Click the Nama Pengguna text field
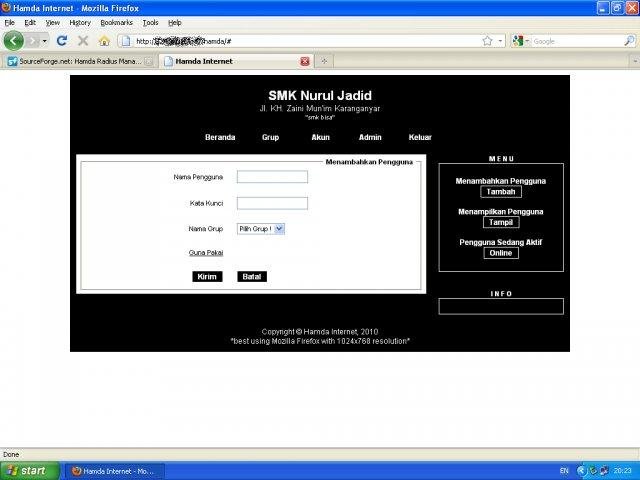 272,177
